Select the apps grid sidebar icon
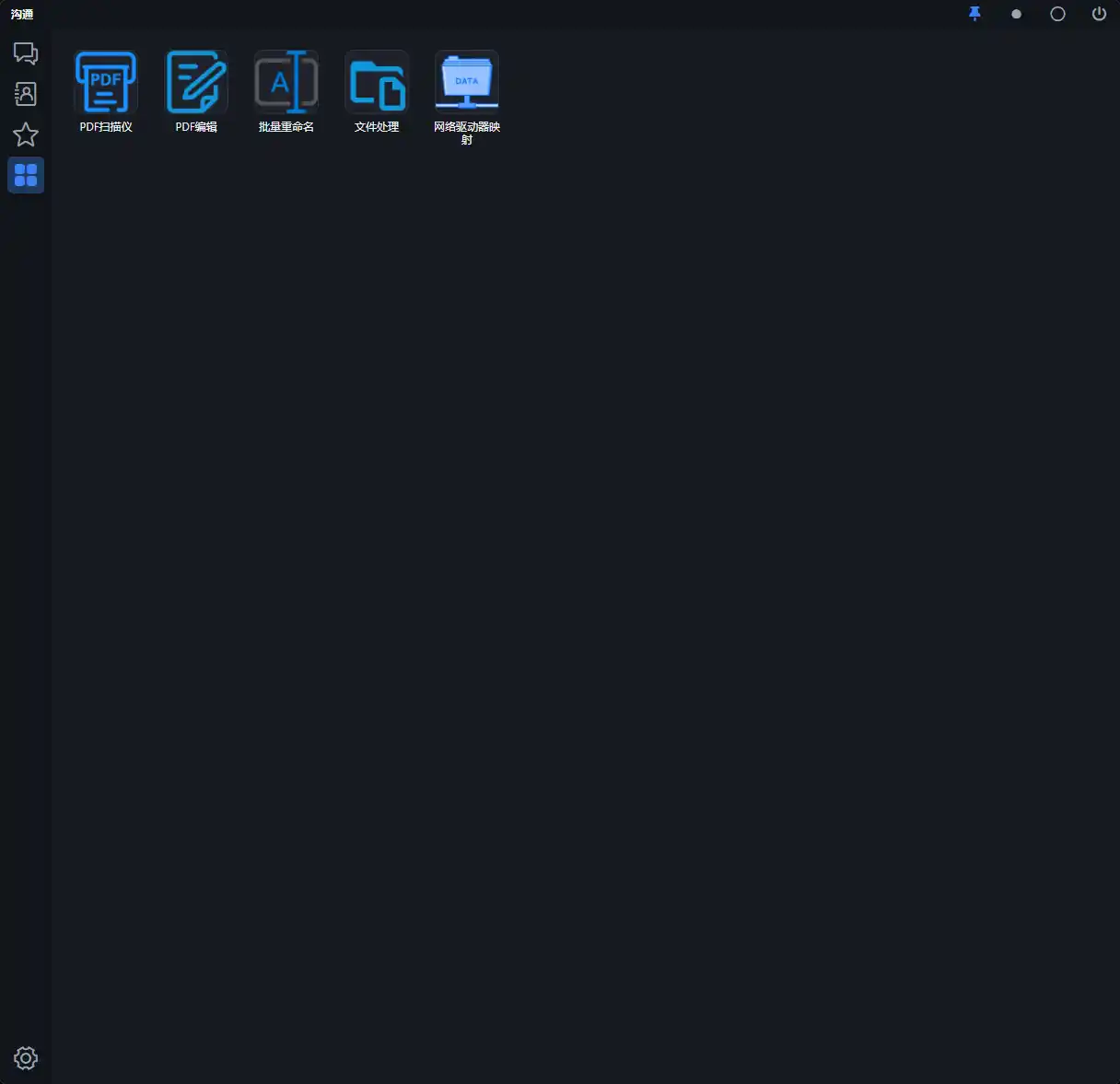Viewport: 1120px width, 1084px height. tap(26, 175)
